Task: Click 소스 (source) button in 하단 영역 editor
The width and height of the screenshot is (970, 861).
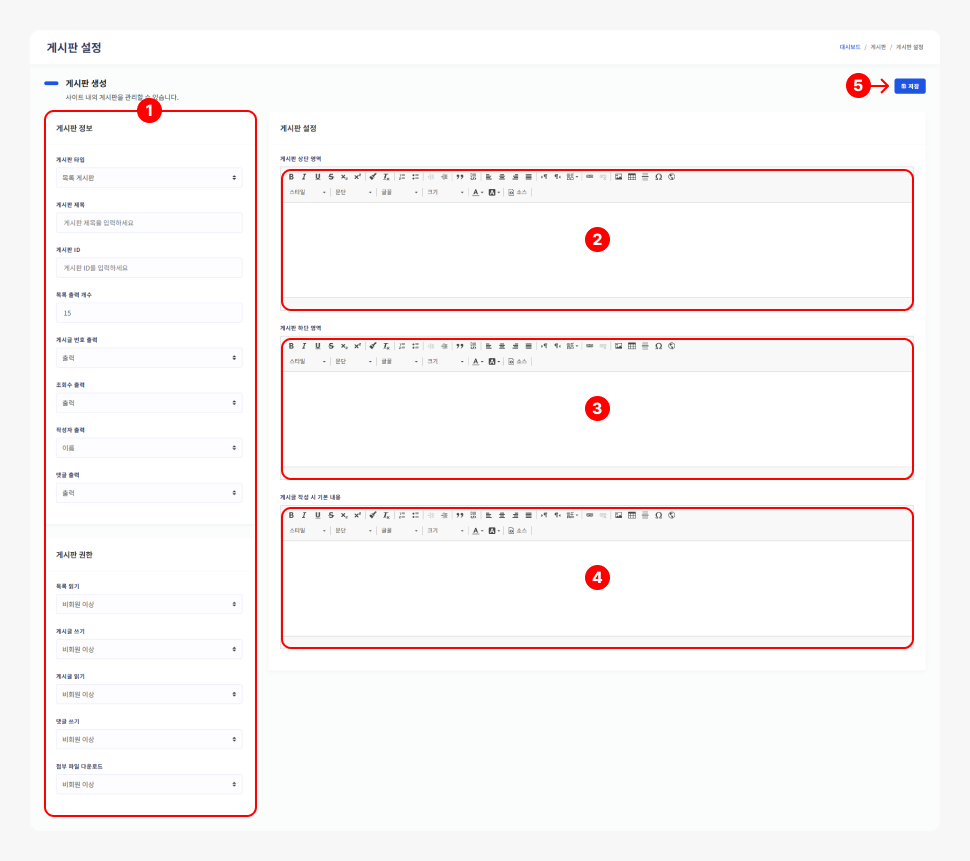Action: coord(518,361)
